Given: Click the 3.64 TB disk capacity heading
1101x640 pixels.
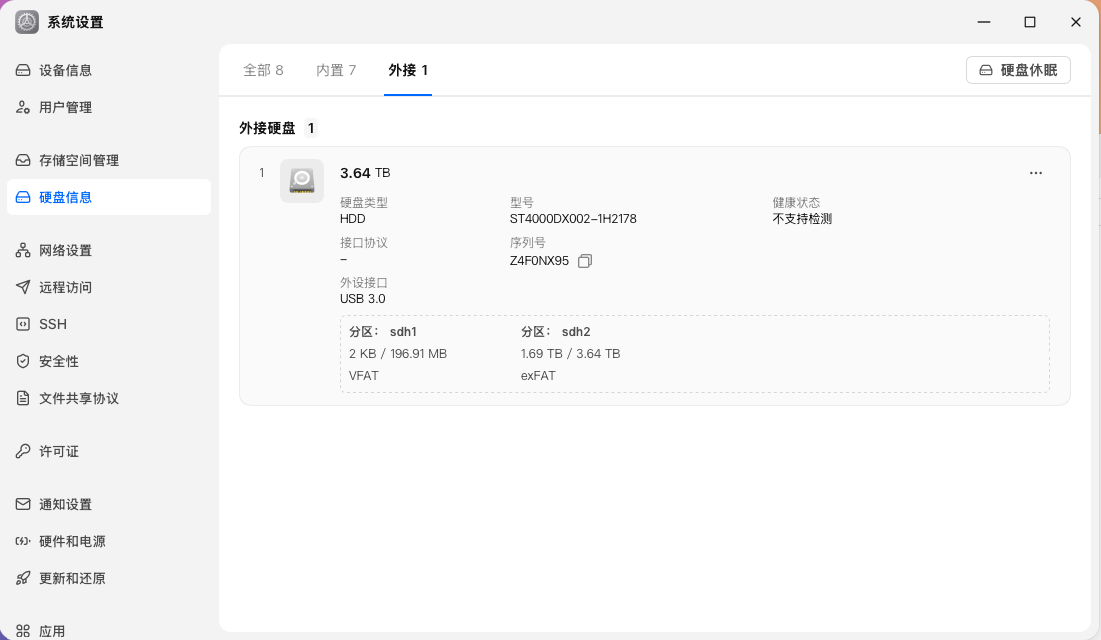Looking at the screenshot, I should point(365,173).
